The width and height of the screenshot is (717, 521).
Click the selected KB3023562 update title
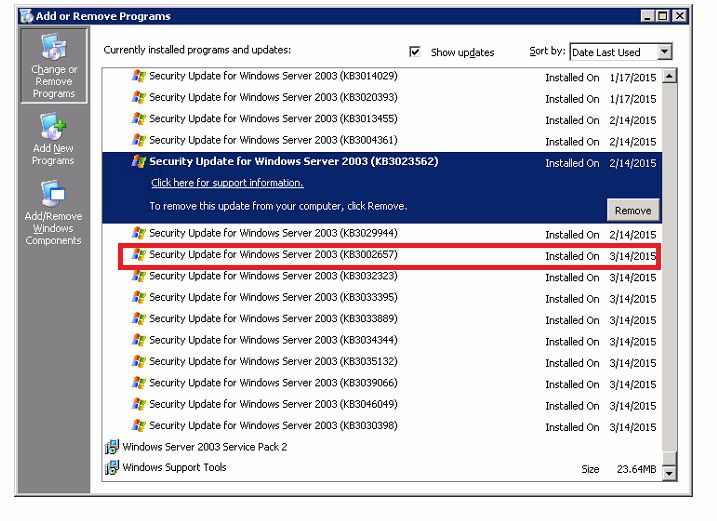pyautogui.click(x=294, y=161)
